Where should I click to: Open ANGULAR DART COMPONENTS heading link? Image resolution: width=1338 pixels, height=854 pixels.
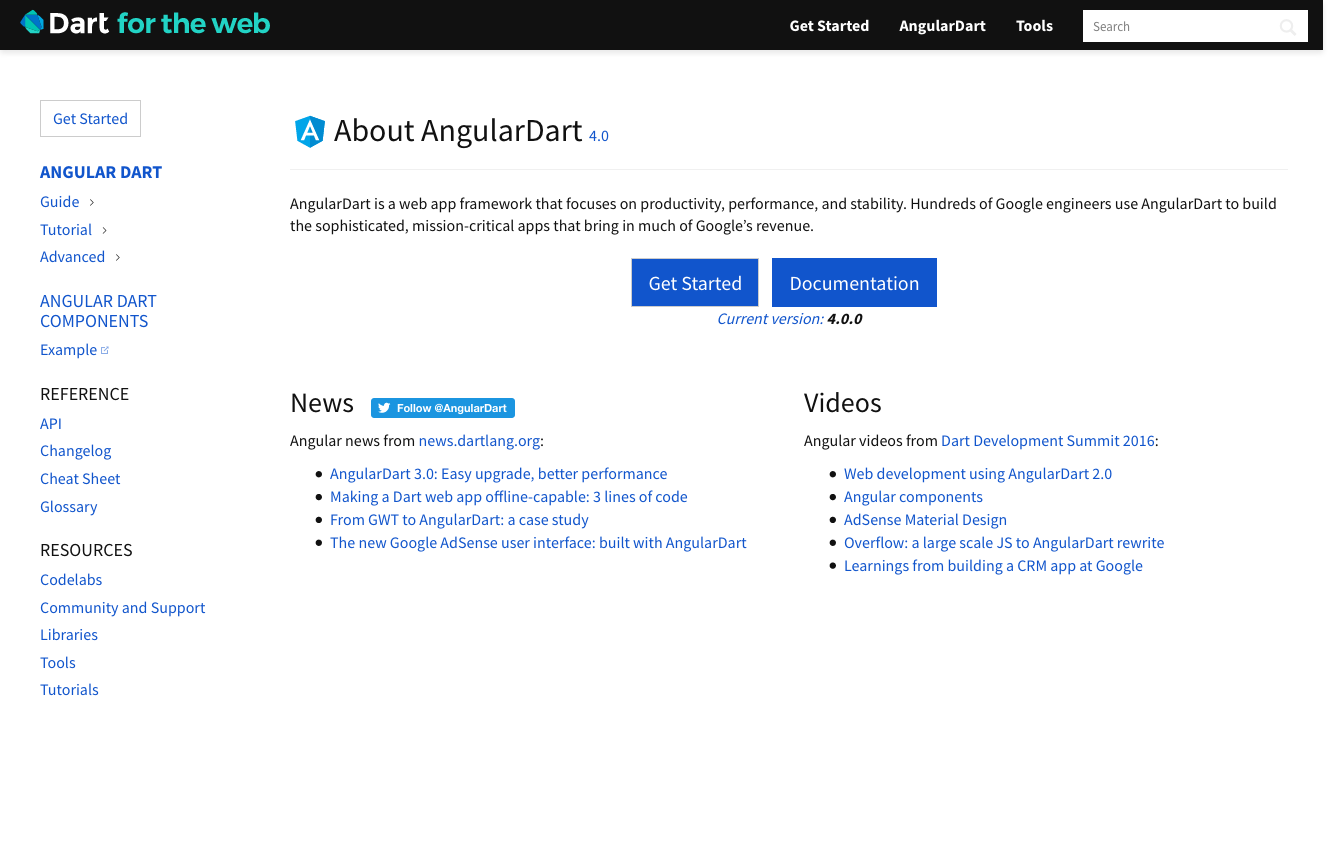click(x=98, y=311)
